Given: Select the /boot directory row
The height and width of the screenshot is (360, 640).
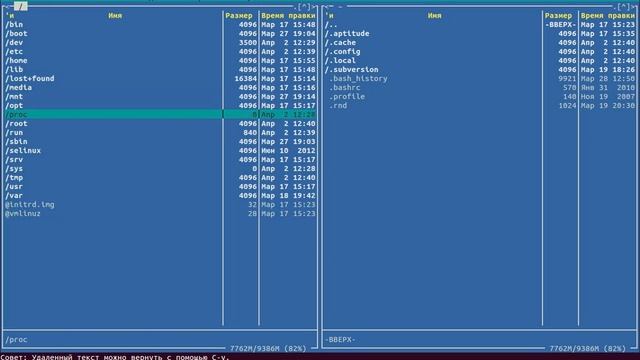Looking at the screenshot, I should coord(160,33).
